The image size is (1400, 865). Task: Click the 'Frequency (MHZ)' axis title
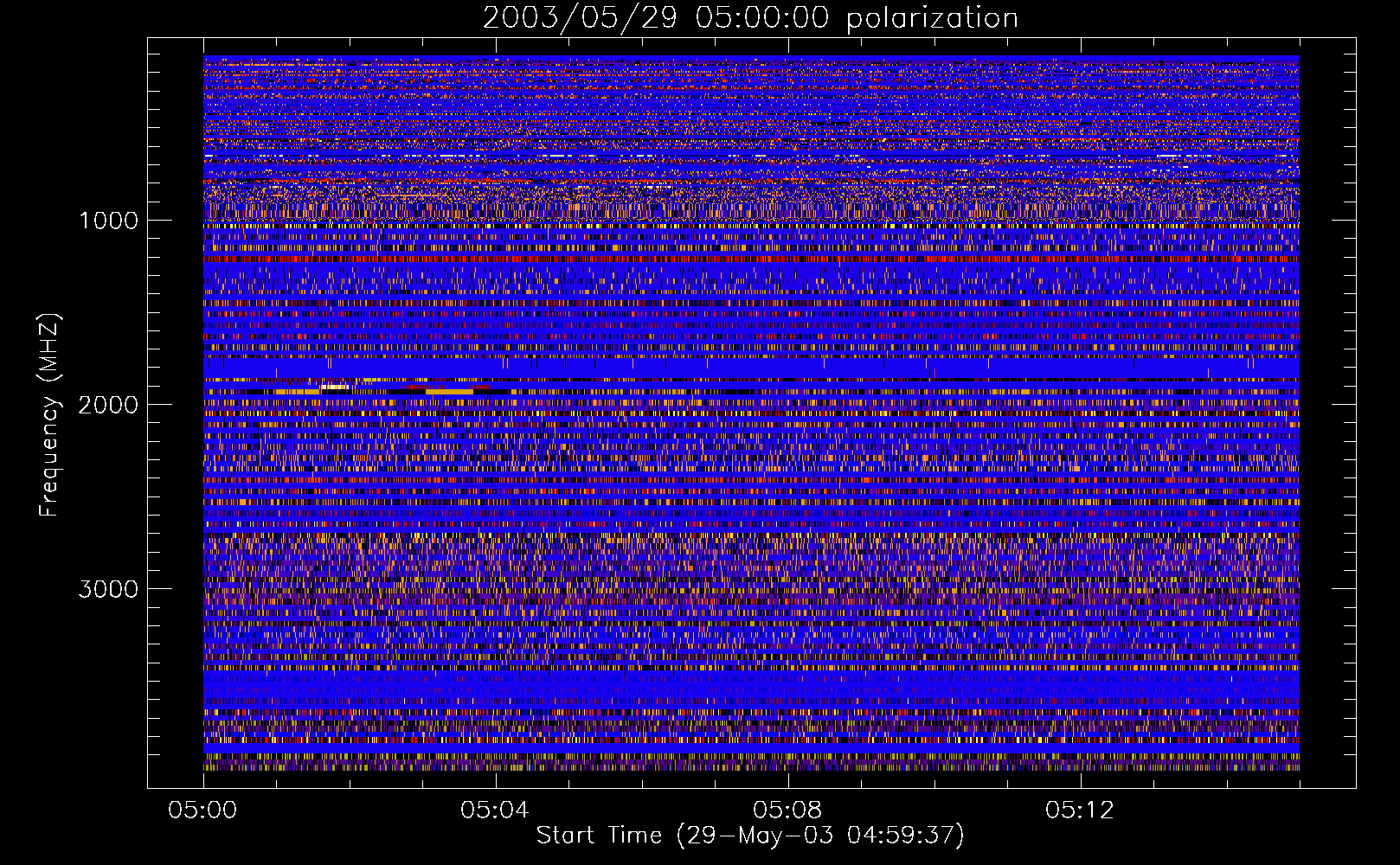click(x=48, y=415)
